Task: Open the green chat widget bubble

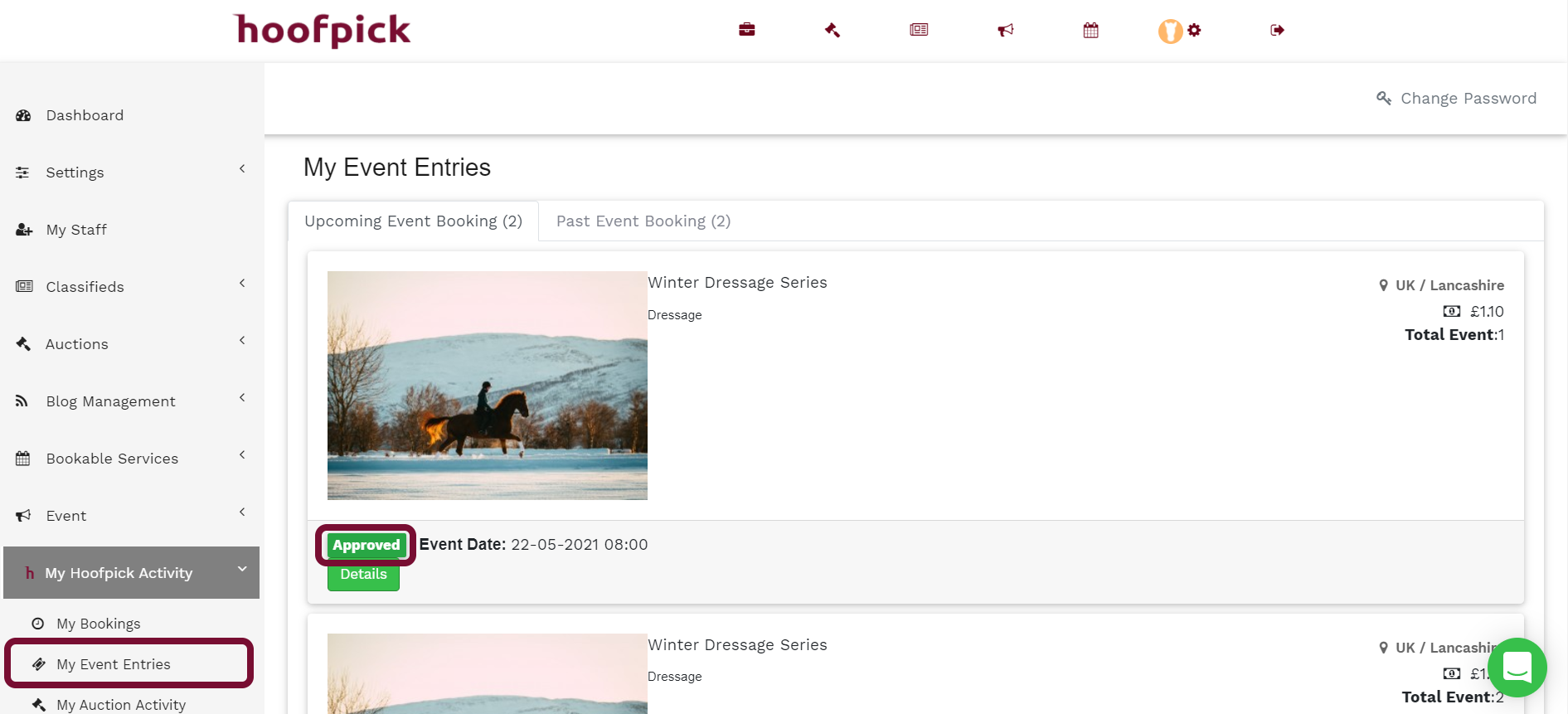Action: coord(1517,667)
